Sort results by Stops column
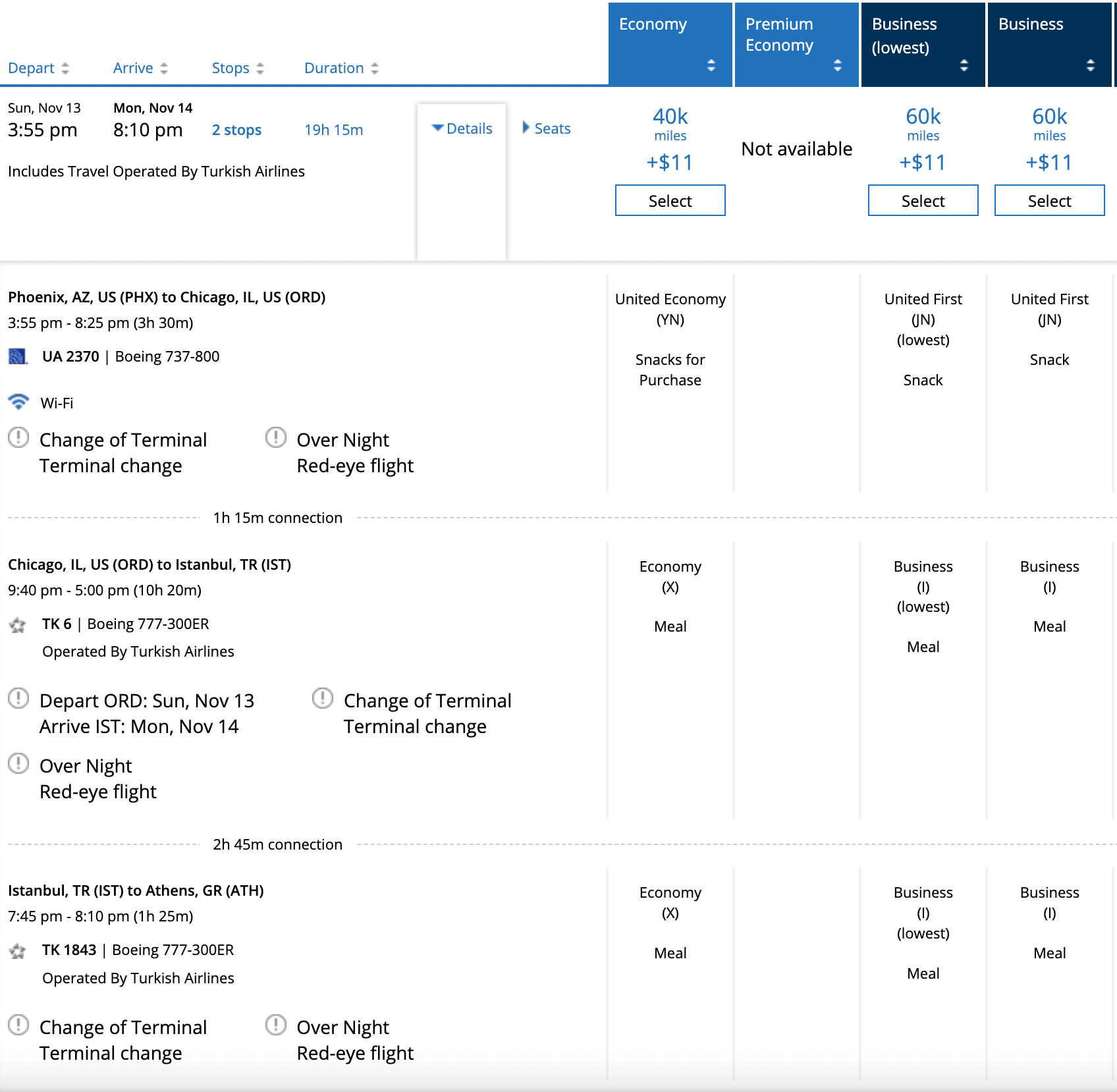Image resolution: width=1117 pixels, height=1092 pixels. 238,68
